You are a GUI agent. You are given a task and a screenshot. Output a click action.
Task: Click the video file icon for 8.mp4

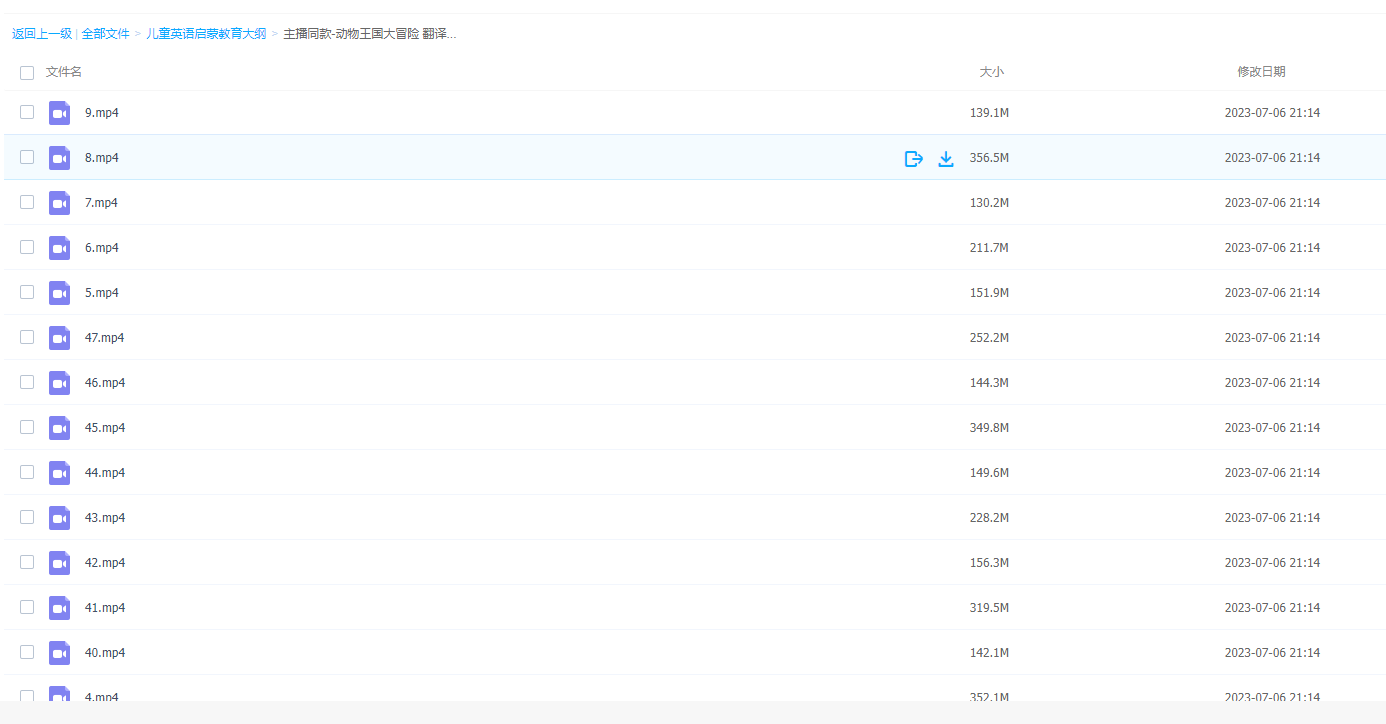(x=59, y=158)
